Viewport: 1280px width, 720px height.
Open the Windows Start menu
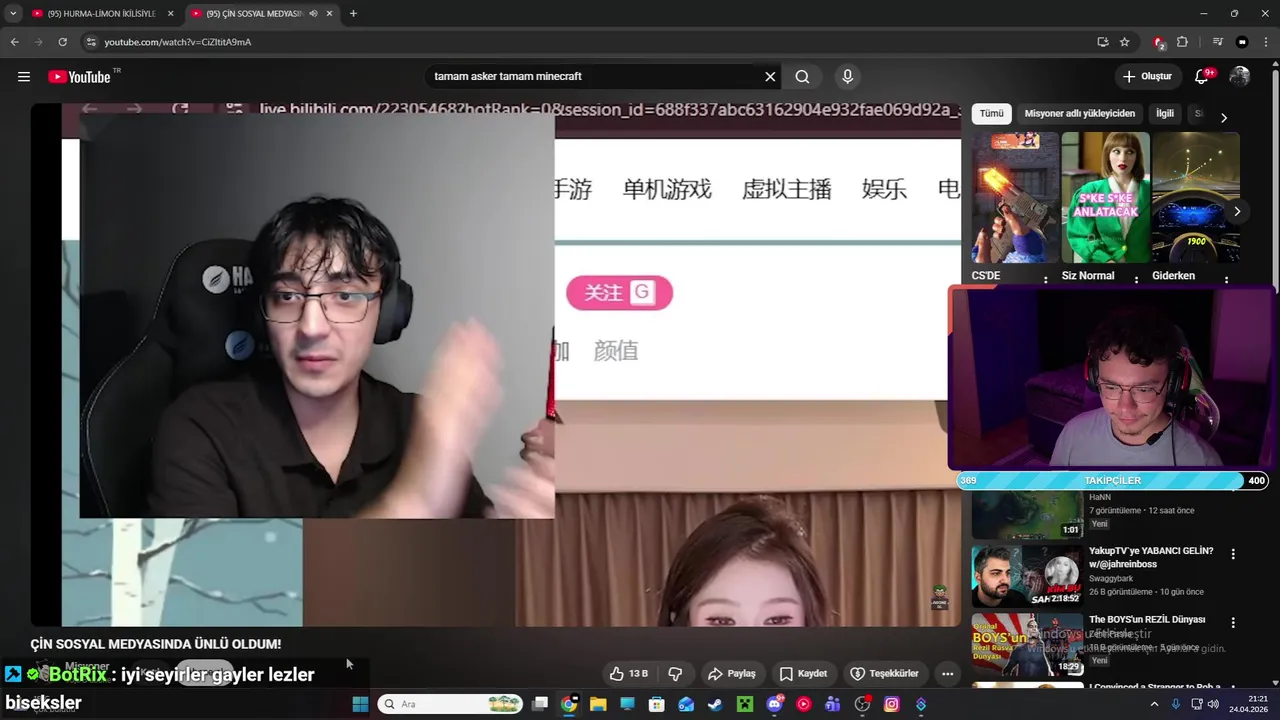(x=360, y=704)
